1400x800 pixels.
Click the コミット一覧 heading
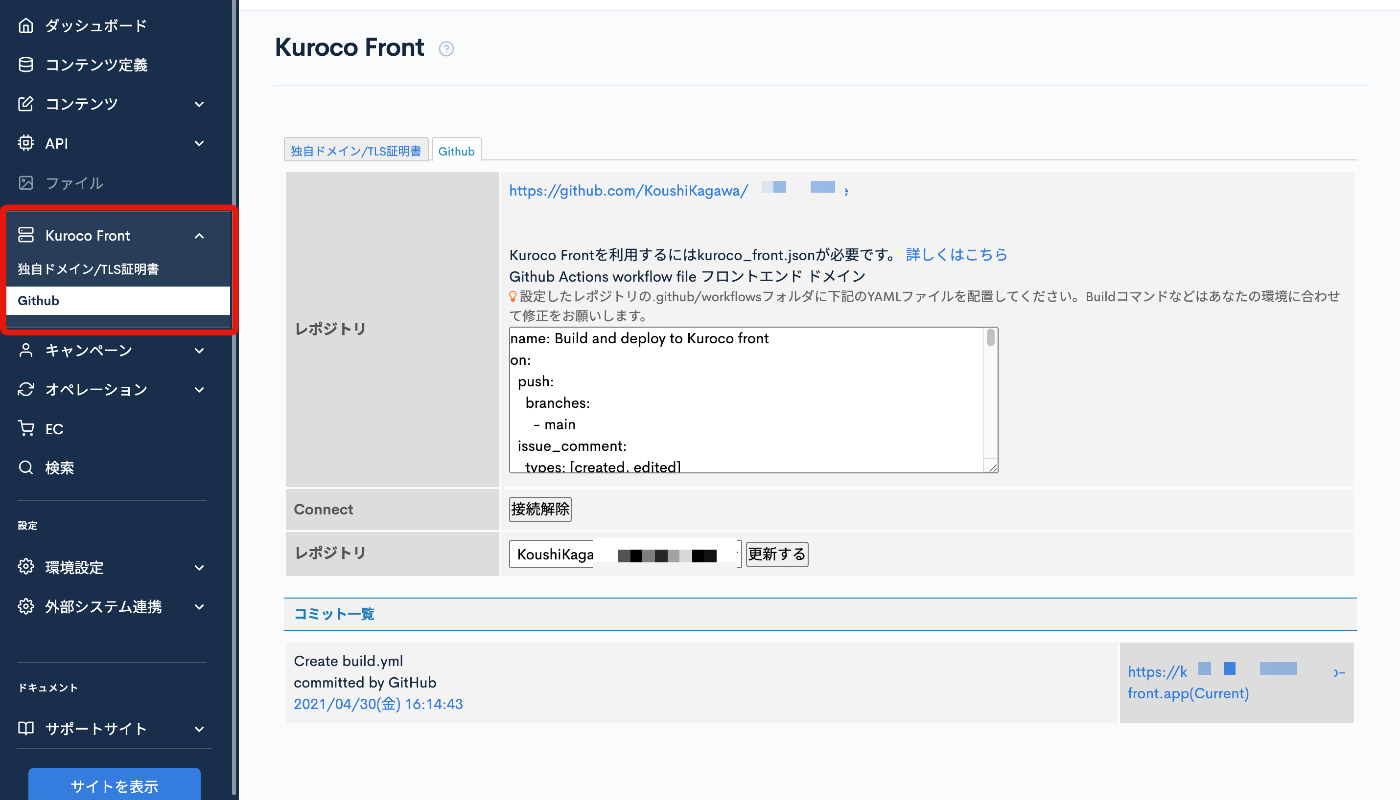click(334, 614)
